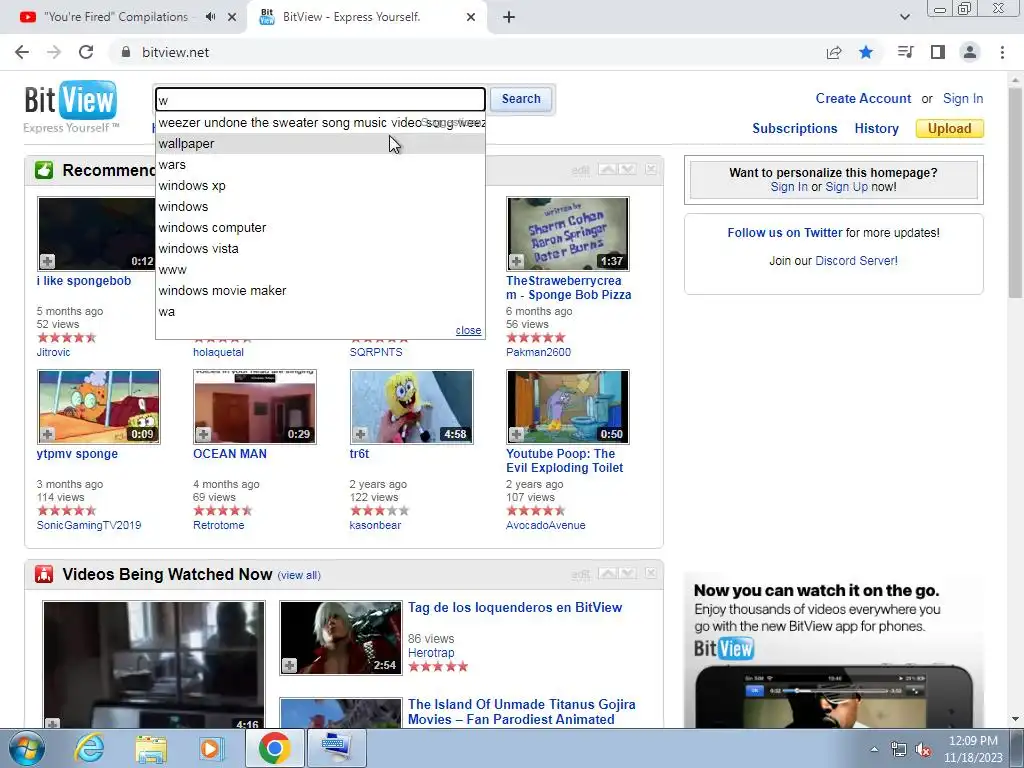
Task: Reload the page with the refresh icon
Action: [86, 52]
